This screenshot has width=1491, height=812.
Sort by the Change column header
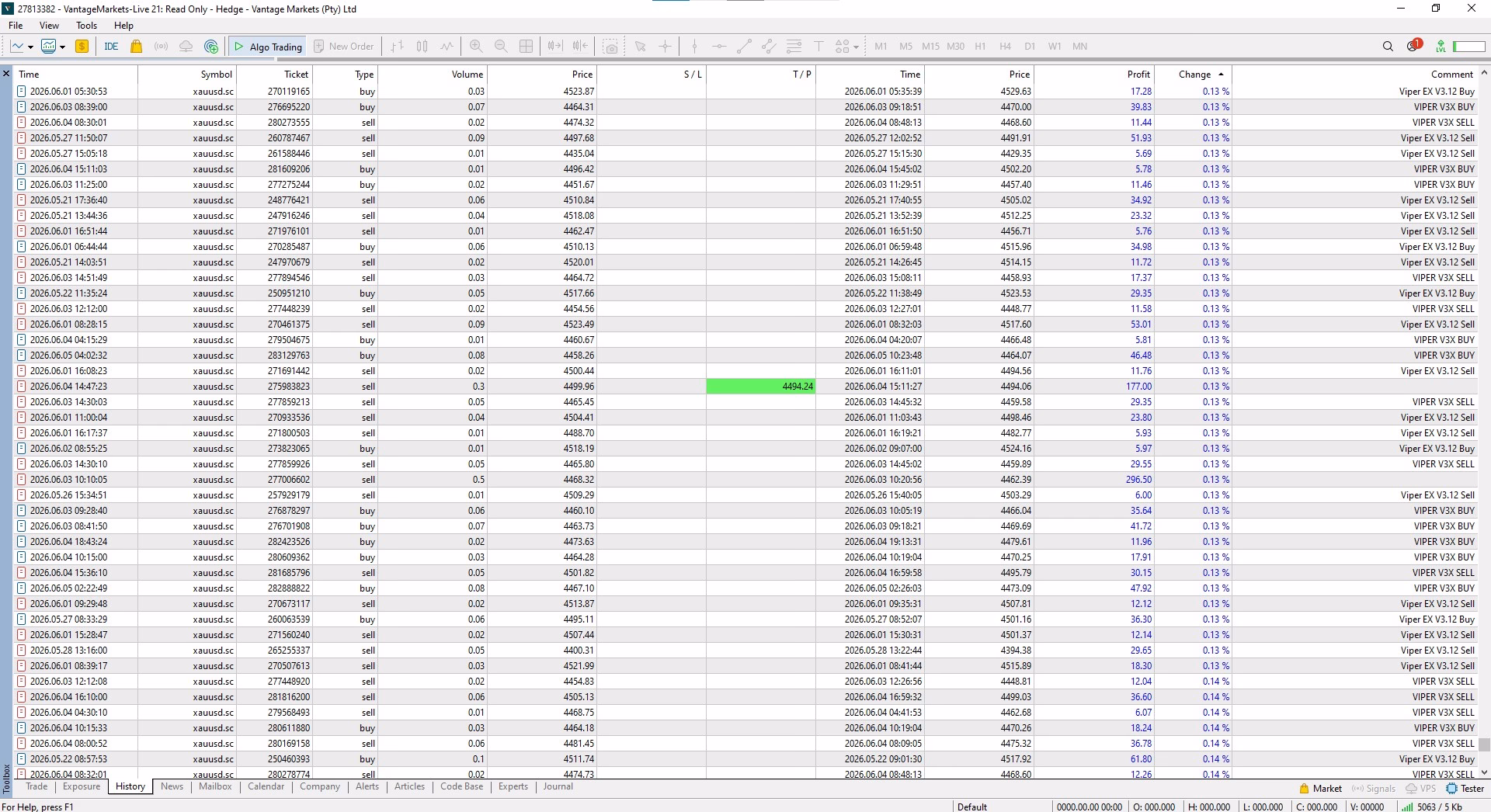point(1193,75)
